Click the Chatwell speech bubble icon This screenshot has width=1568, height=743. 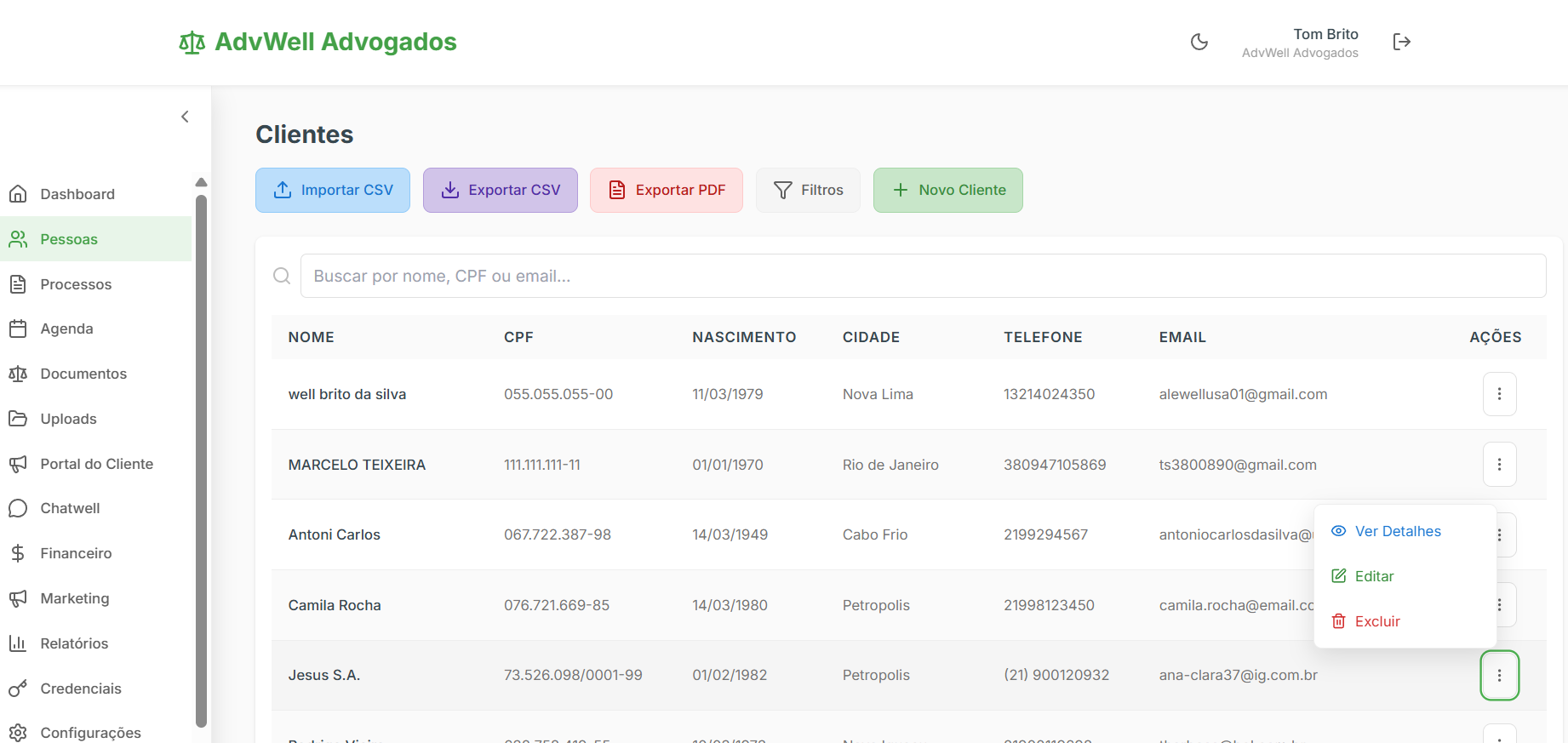(x=18, y=508)
